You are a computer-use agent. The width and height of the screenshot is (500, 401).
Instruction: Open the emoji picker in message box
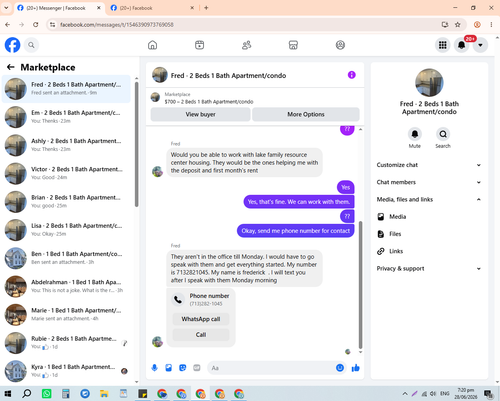[x=340, y=368]
